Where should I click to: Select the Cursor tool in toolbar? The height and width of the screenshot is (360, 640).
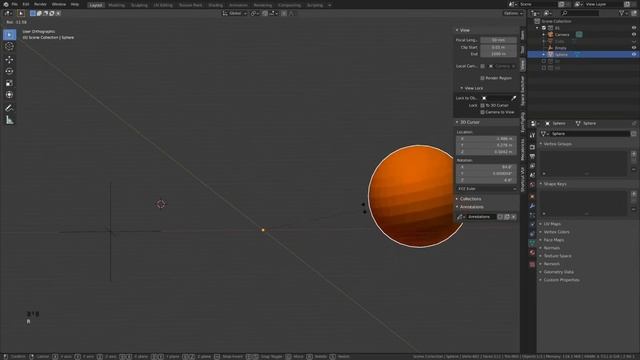pyautogui.click(x=9, y=47)
